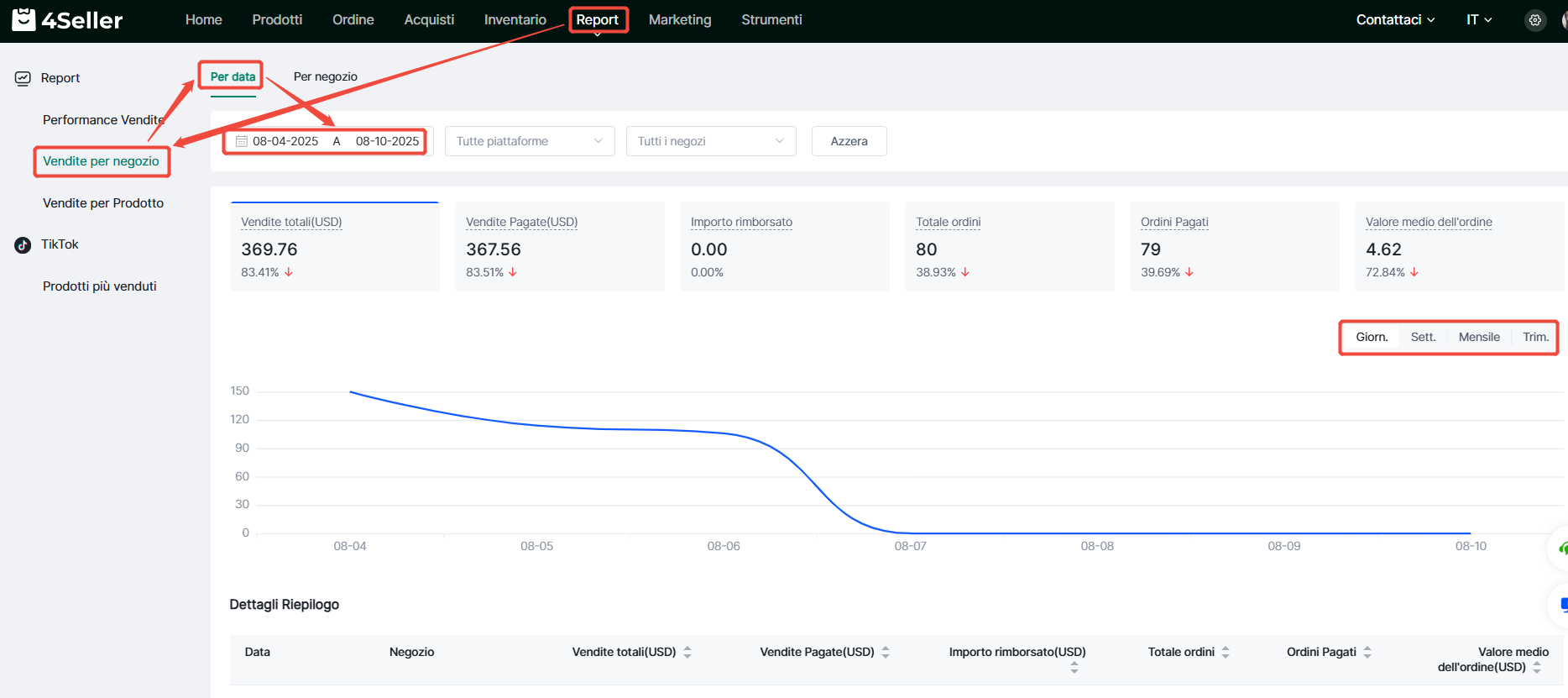Screen dimensions: 1568x698
Task: Open the Tutti i negozi dropdown
Action: [x=710, y=141]
